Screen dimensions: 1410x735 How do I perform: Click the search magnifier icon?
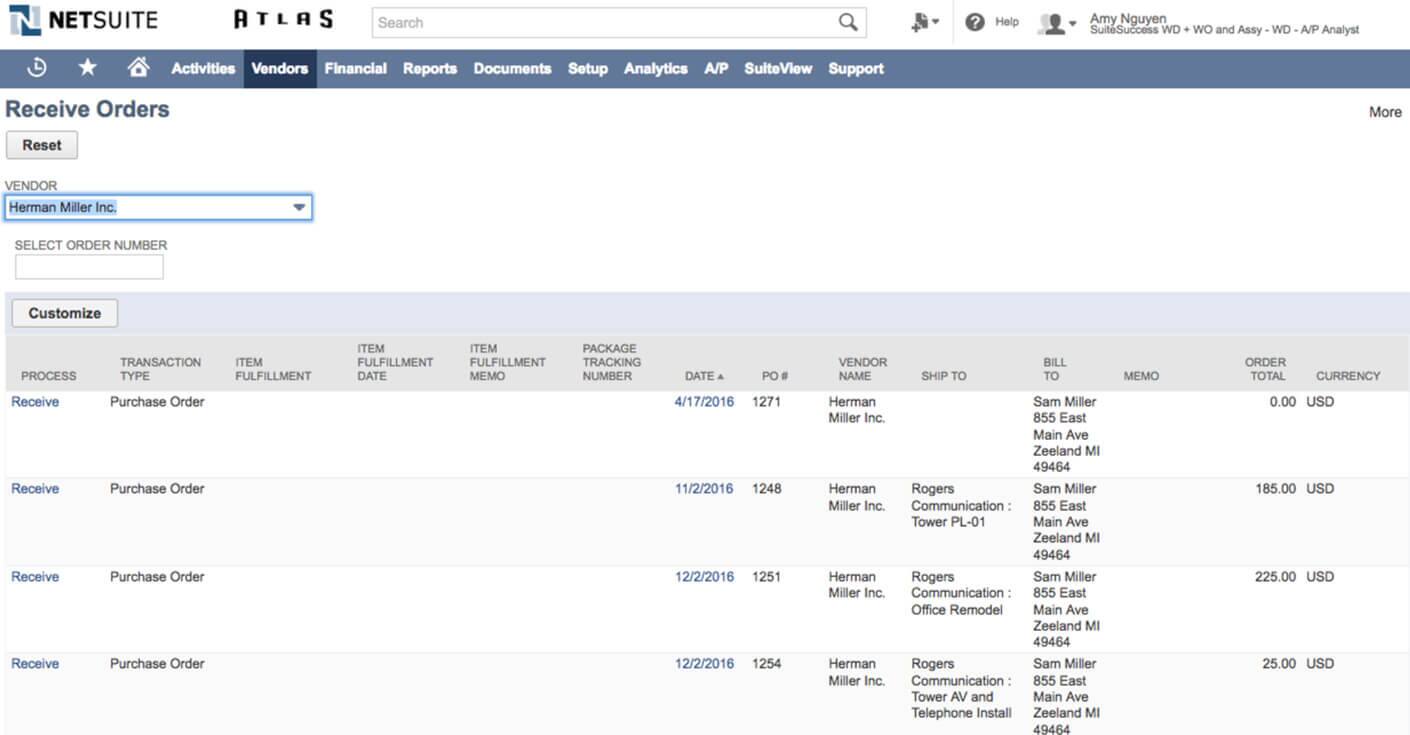(848, 22)
